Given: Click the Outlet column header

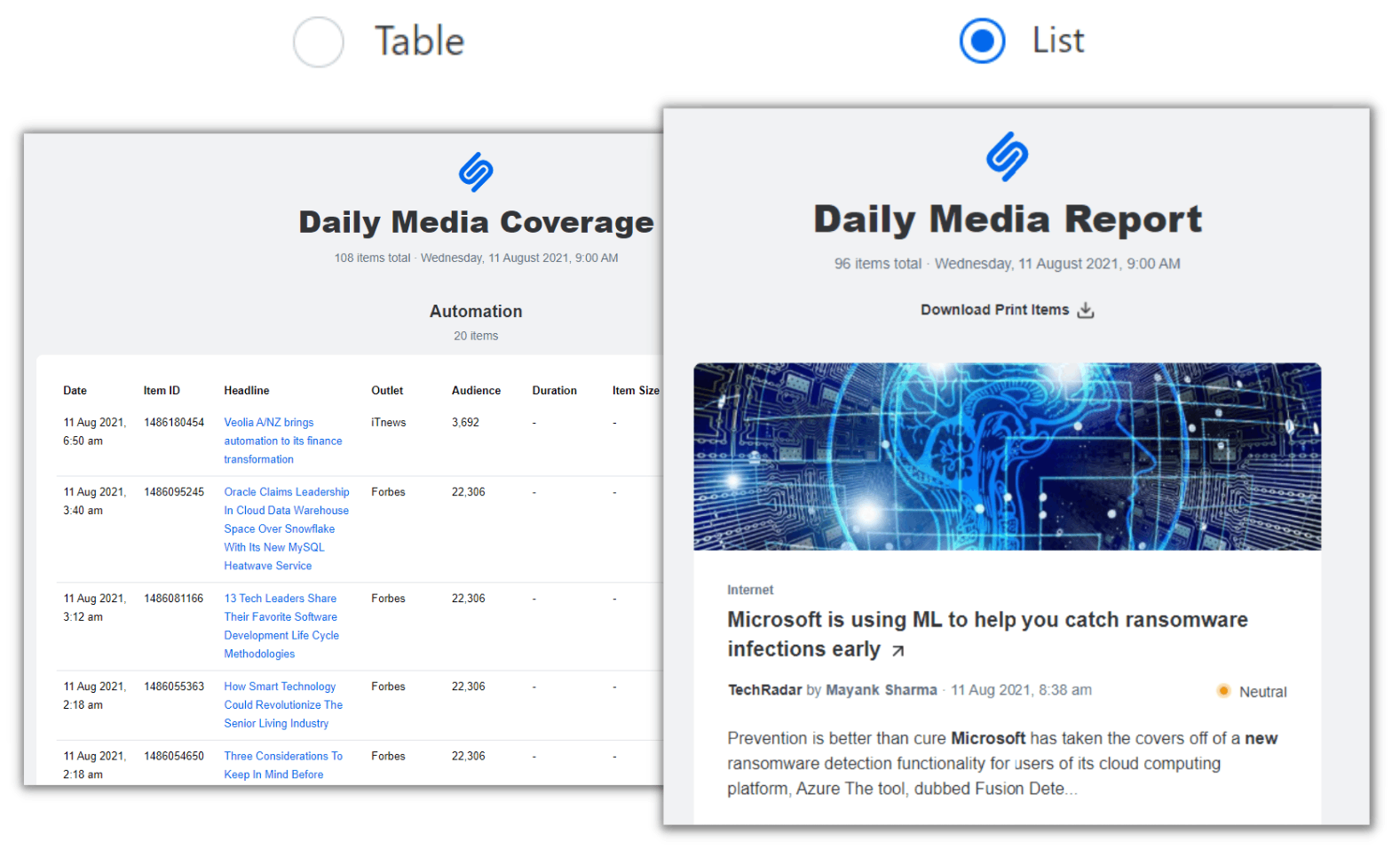Looking at the screenshot, I should pyautogui.click(x=387, y=391).
